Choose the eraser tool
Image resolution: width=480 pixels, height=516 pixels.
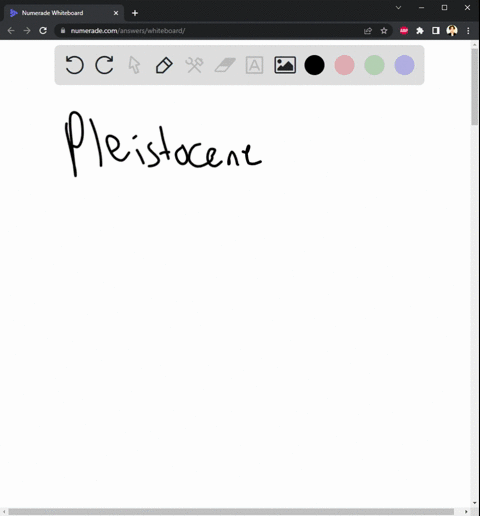(x=225, y=65)
